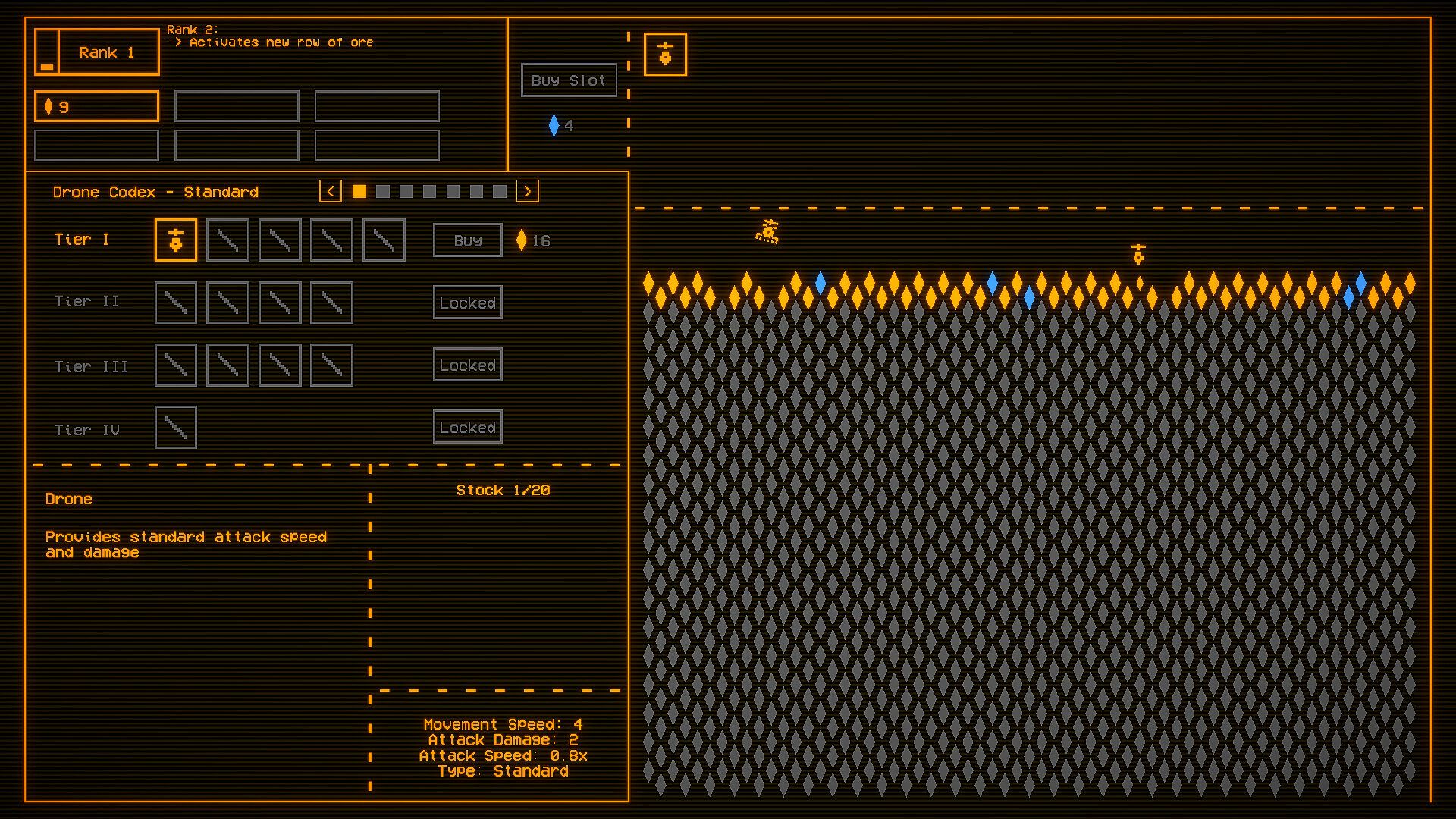Click the flying drone above the ore field

click(1137, 254)
